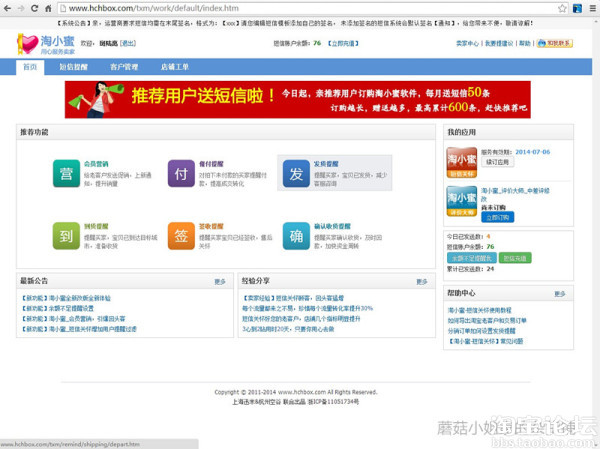Open the 常见问题 help link
This screenshot has height=449, width=600.
click(485, 341)
